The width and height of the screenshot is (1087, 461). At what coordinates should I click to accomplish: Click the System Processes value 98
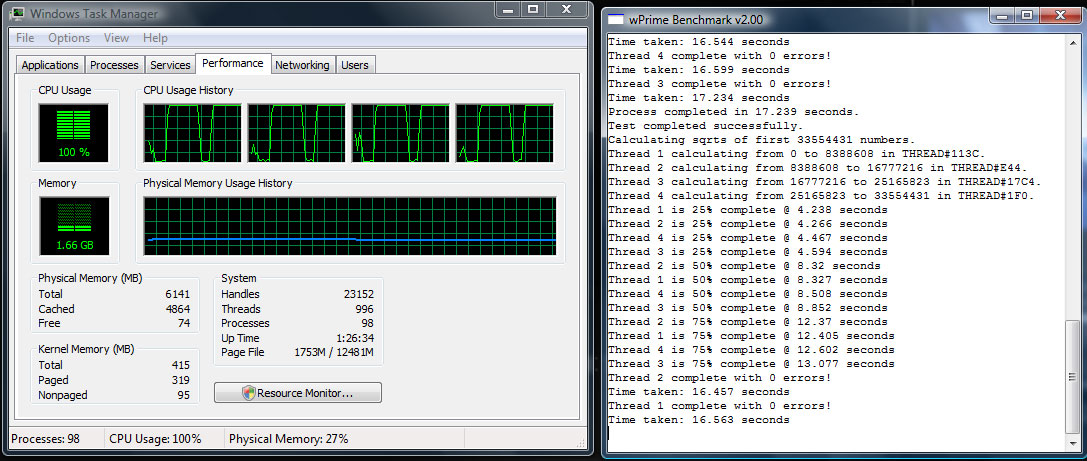pos(367,324)
